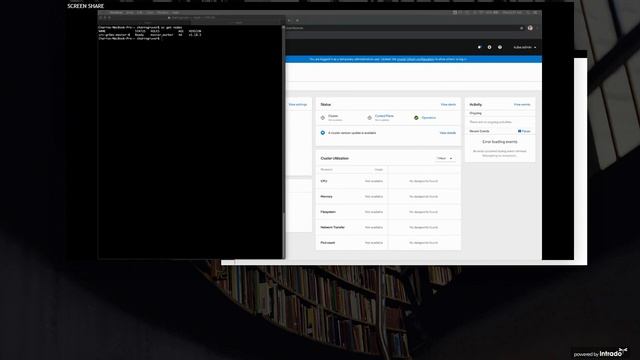
Task: Click the Filesystem row label in Cluster Utilization
Action: (328, 212)
